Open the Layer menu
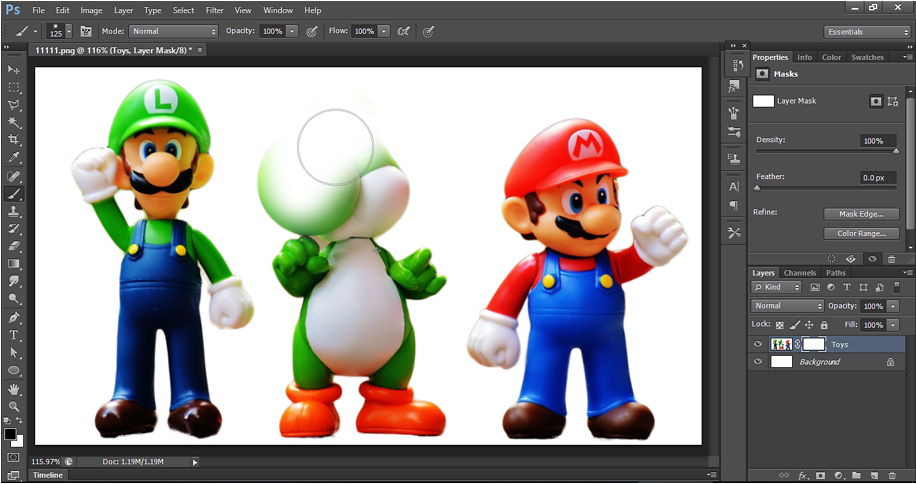The image size is (916, 484). coord(123,11)
